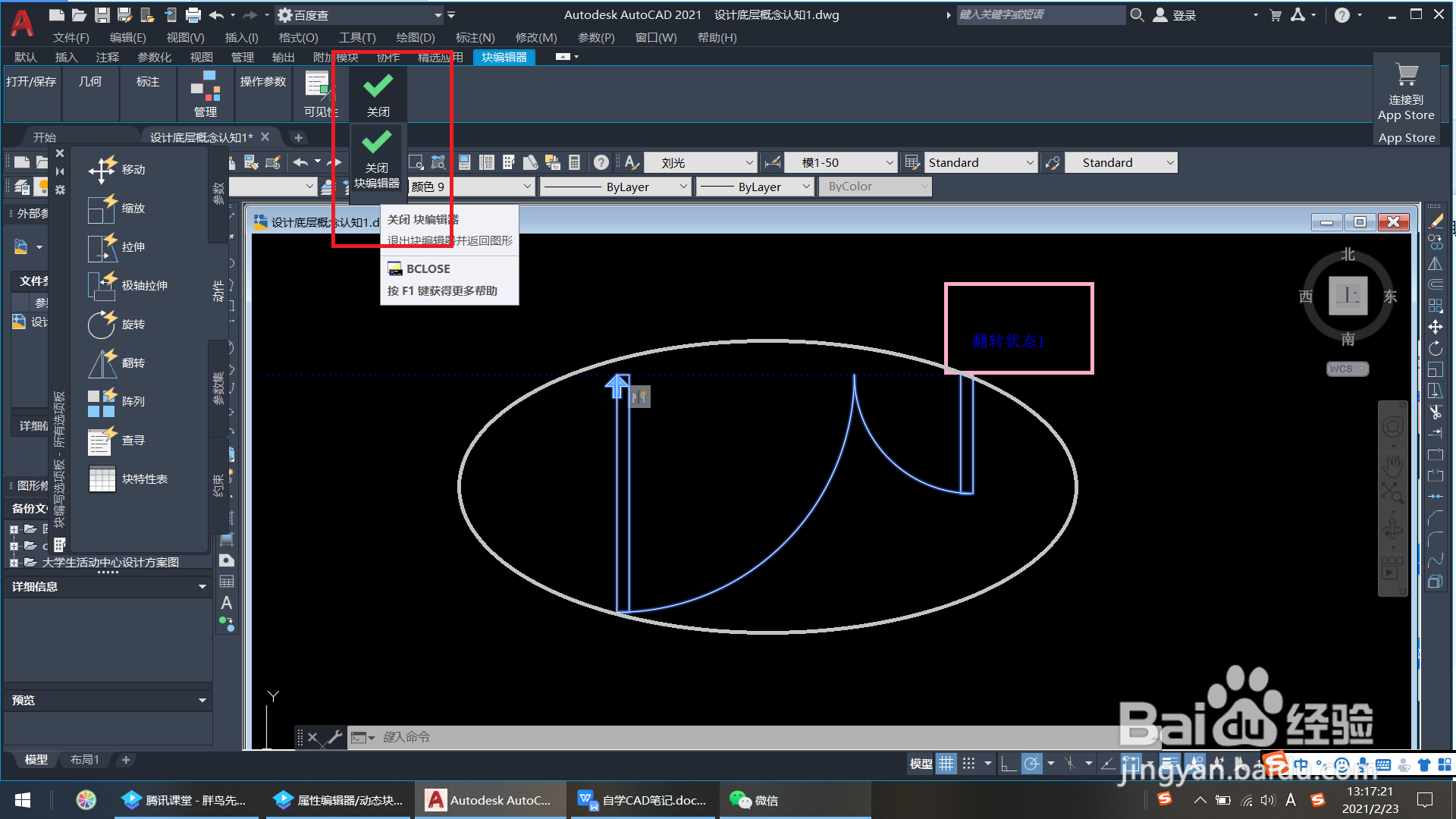Click the 打开/保存 ribbon panel button
The height and width of the screenshot is (819, 1456).
31,81
